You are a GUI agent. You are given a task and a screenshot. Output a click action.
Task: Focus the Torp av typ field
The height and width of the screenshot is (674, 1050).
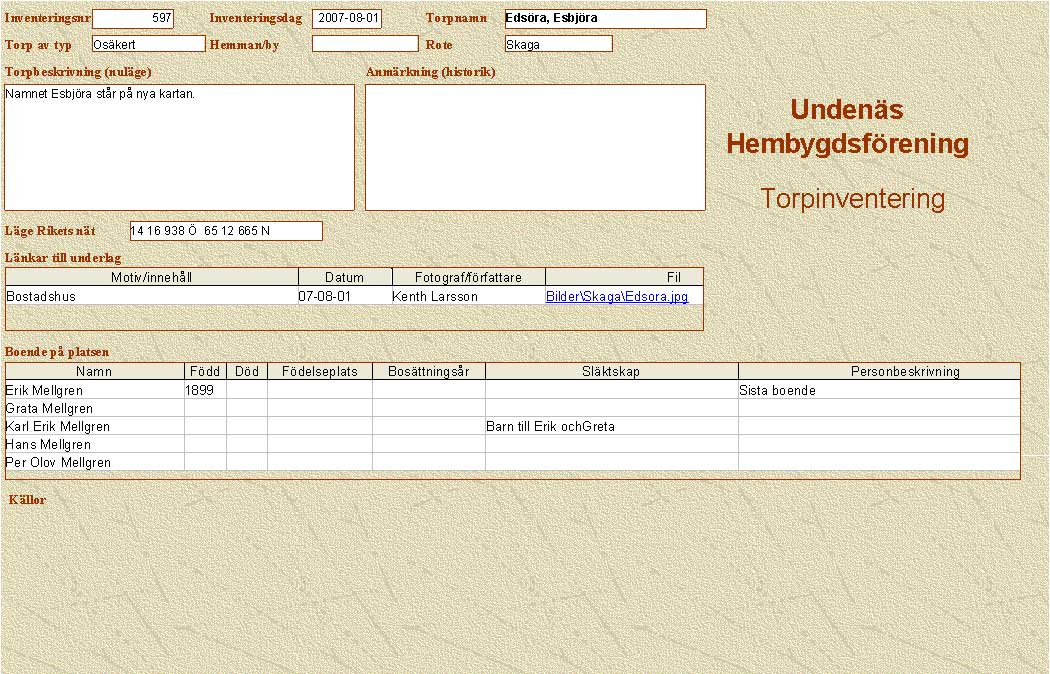click(148, 44)
